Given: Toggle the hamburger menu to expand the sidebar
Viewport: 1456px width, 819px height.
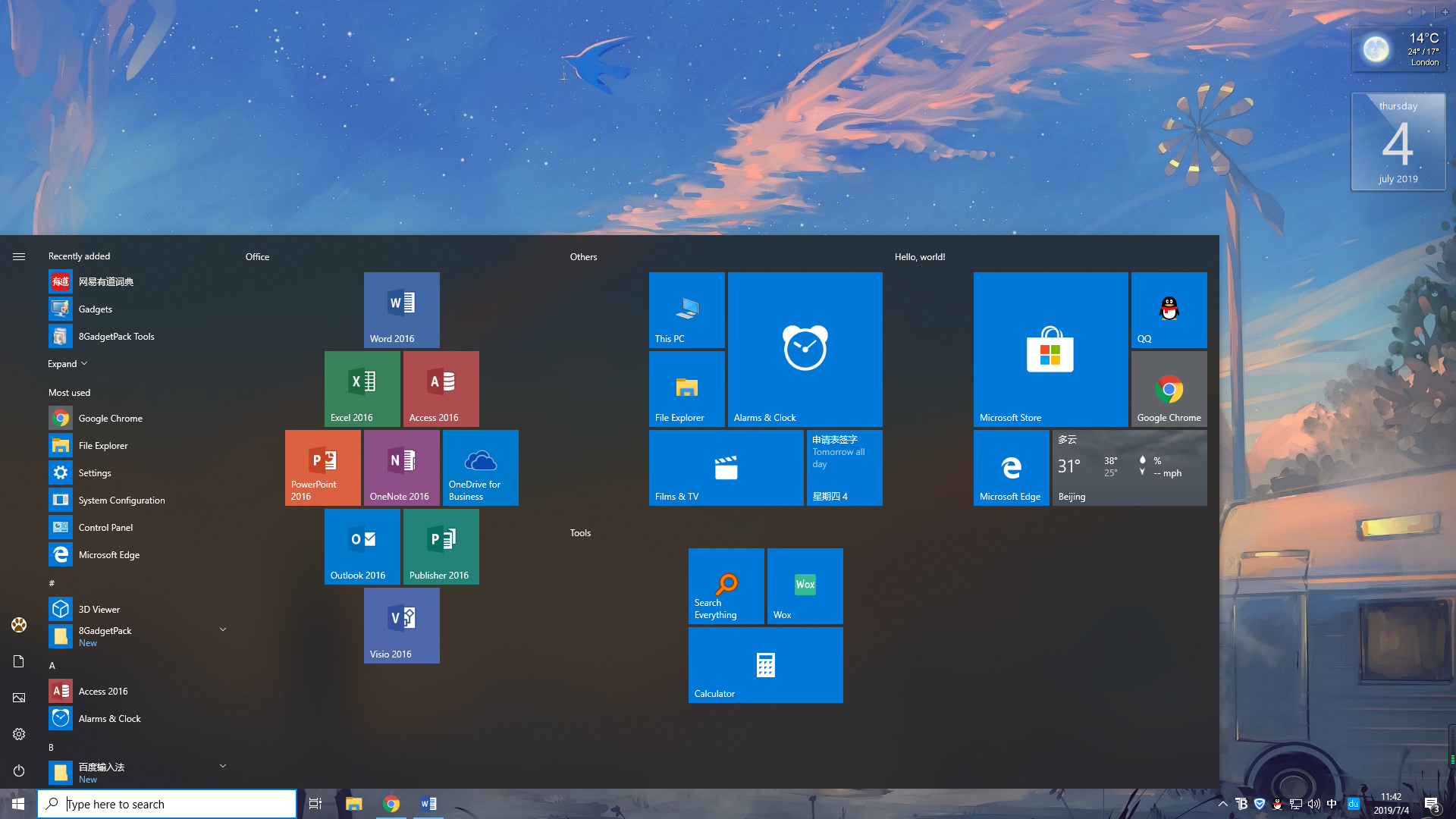Looking at the screenshot, I should point(19,257).
